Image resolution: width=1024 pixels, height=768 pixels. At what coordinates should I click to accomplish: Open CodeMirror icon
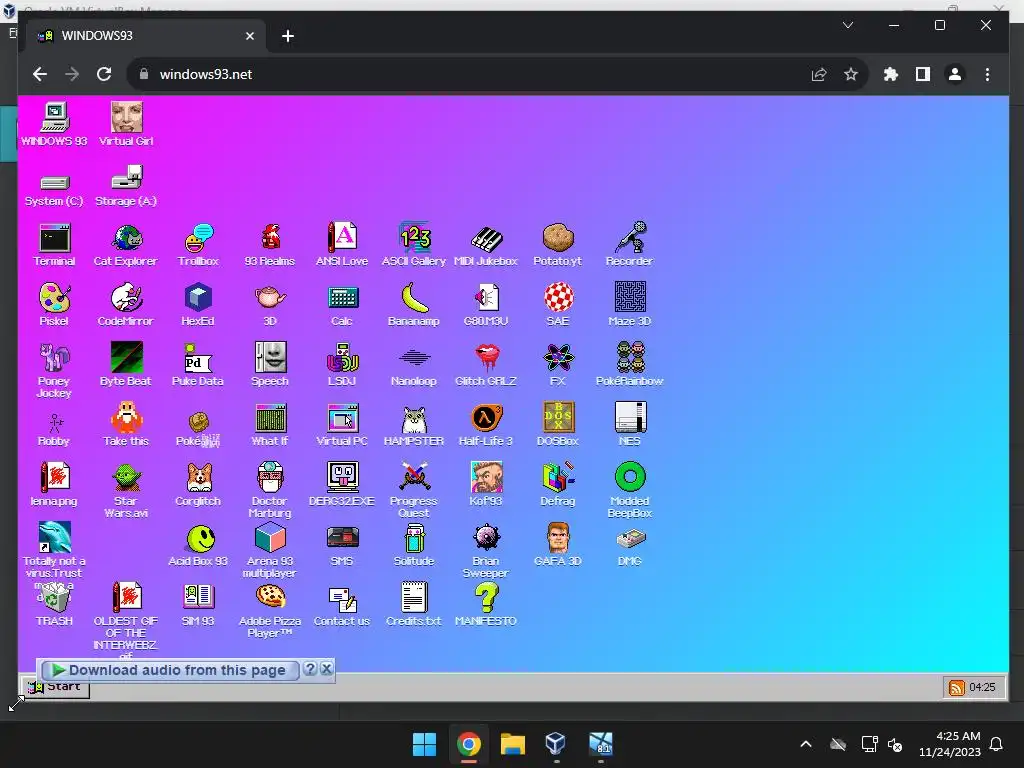pyautogui.click(x=125, y=306)
